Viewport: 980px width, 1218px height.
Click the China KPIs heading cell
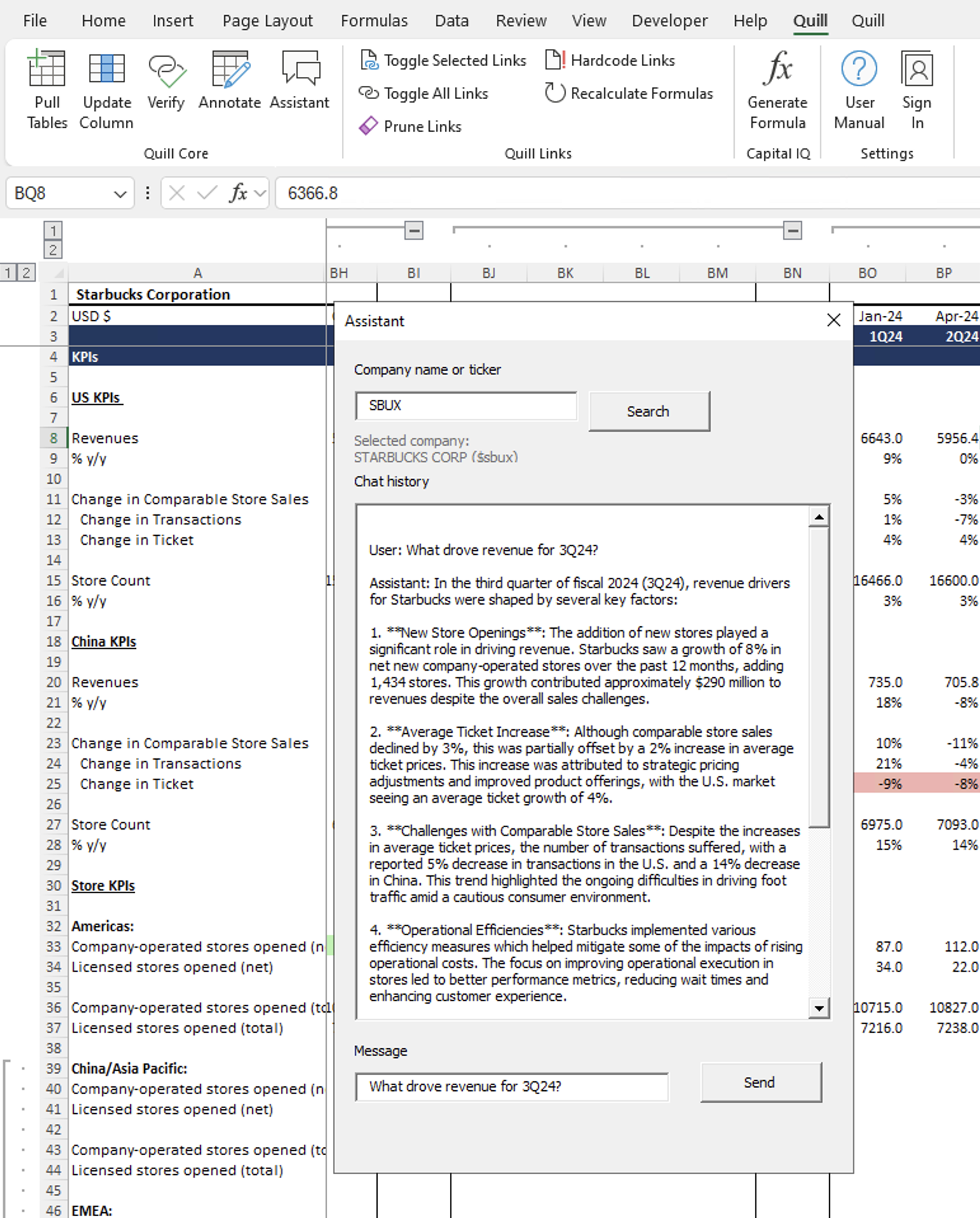pos(198,641)
